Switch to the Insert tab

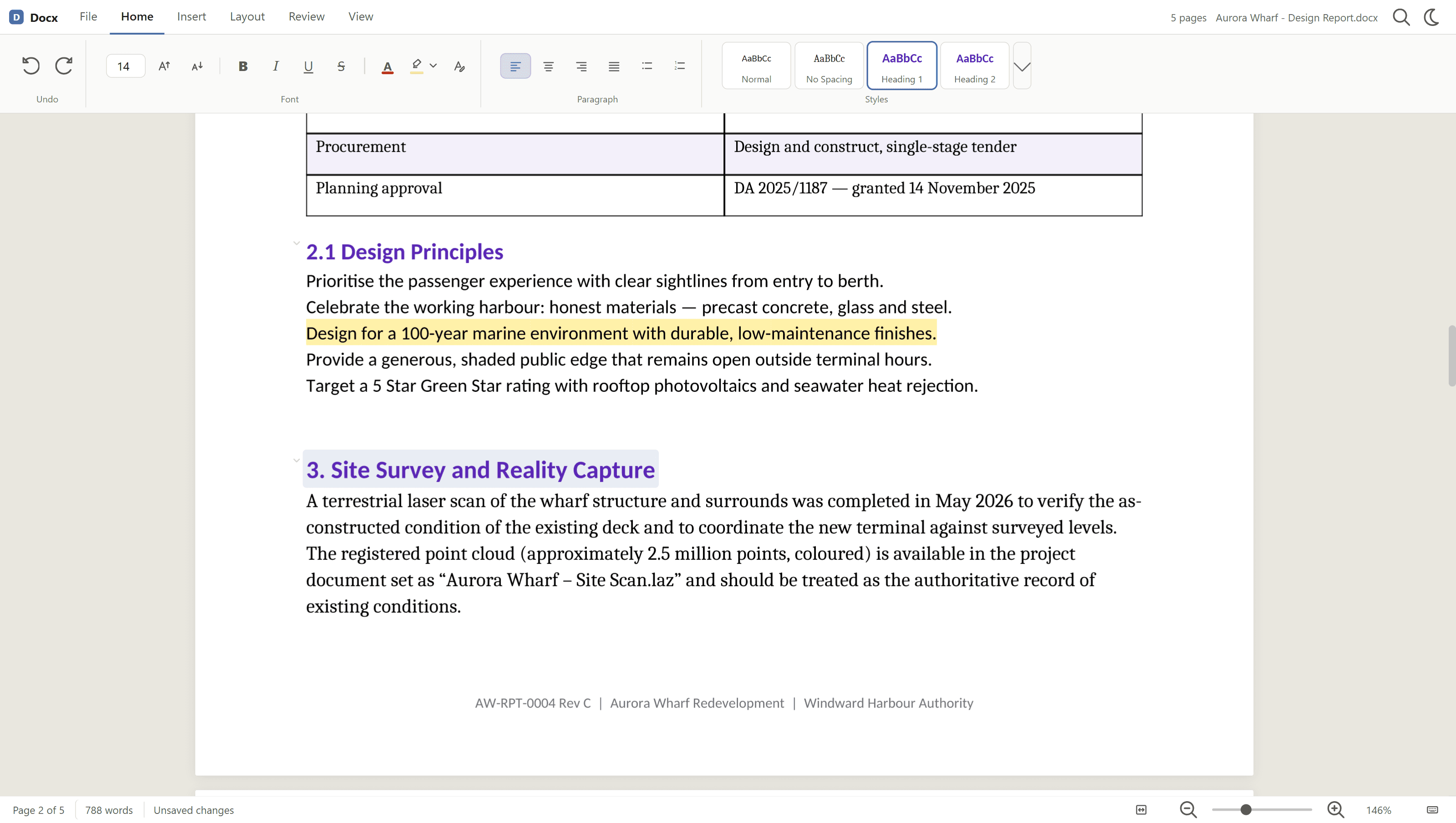pyautogui.click(x=192, y=16)
